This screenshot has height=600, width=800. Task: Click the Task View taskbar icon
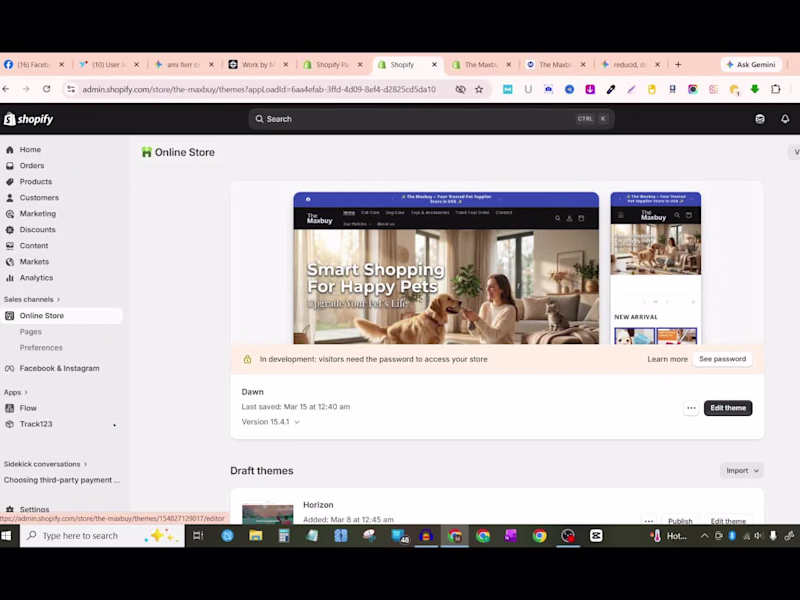[x=198, y=536]
